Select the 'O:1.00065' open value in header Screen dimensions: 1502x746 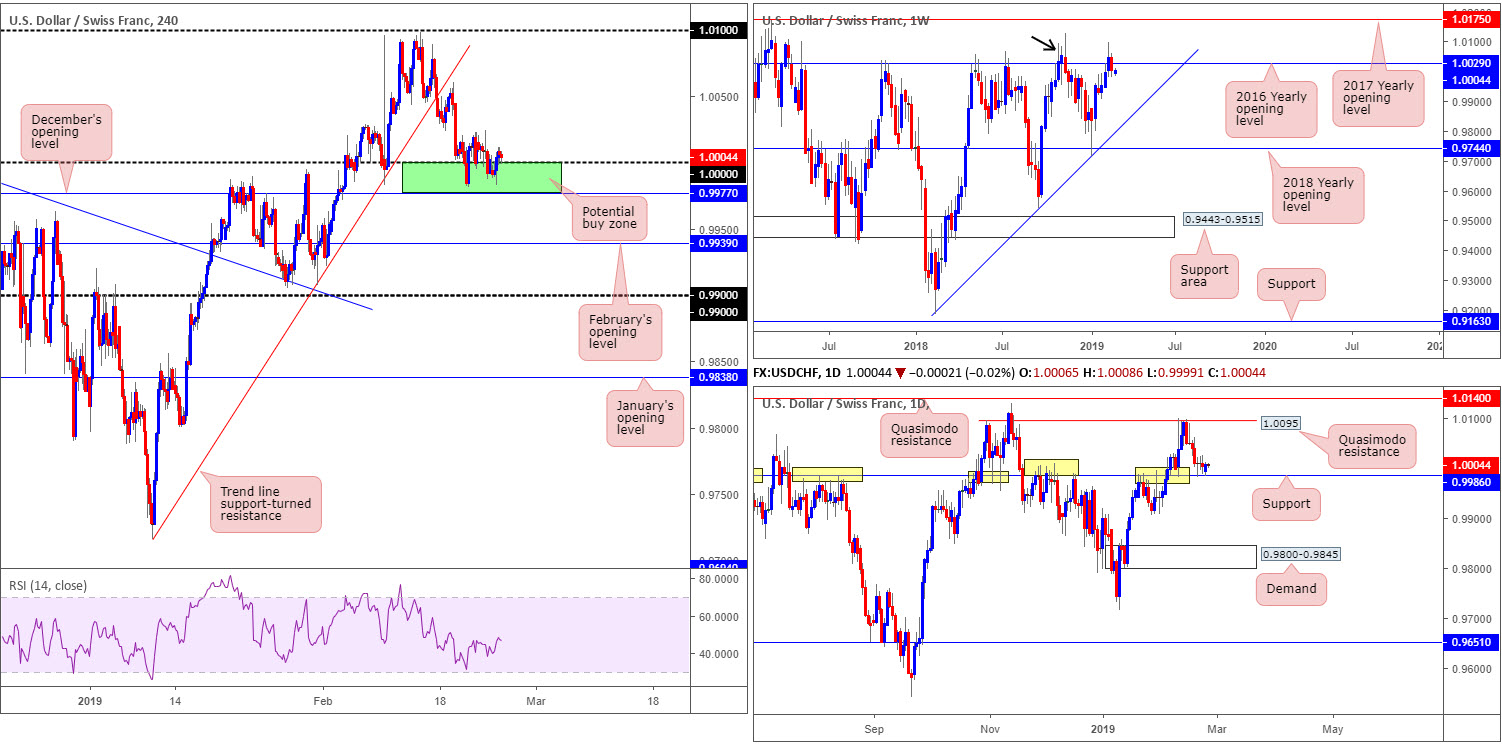tap(1051, 373)
